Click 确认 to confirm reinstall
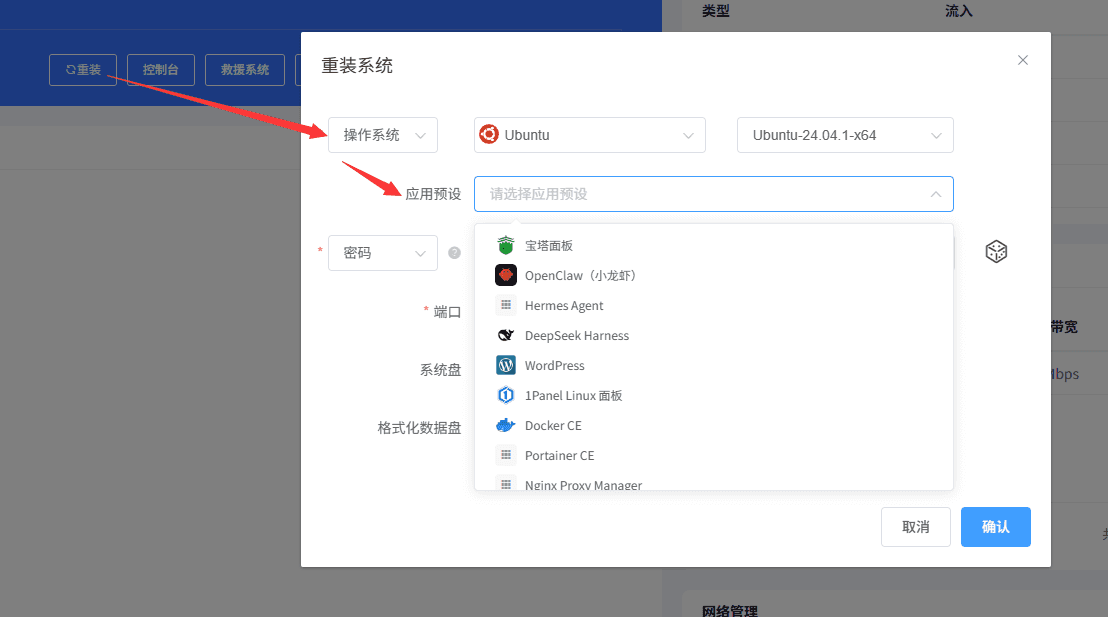Screen dimensions: 1108x617 996,527
